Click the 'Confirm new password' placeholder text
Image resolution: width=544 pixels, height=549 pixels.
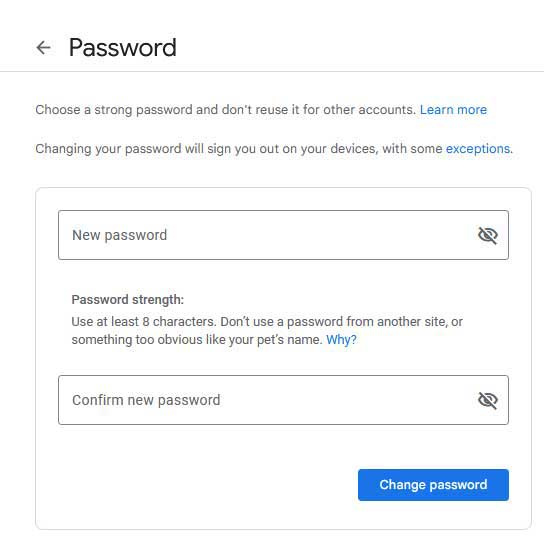point(146,401)
